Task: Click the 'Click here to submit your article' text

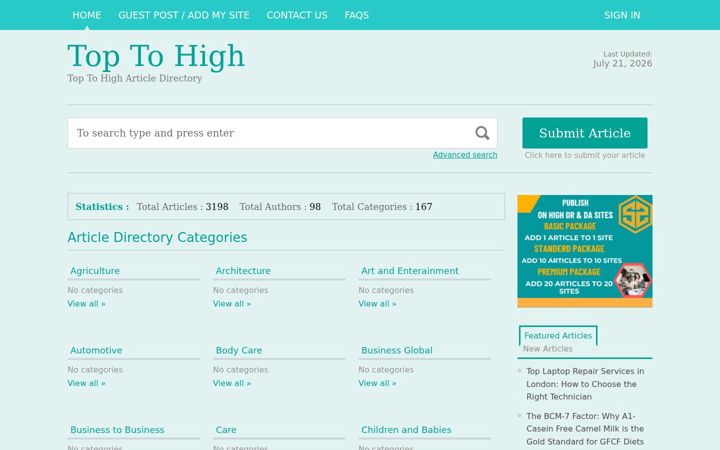Action: point(585,155)
